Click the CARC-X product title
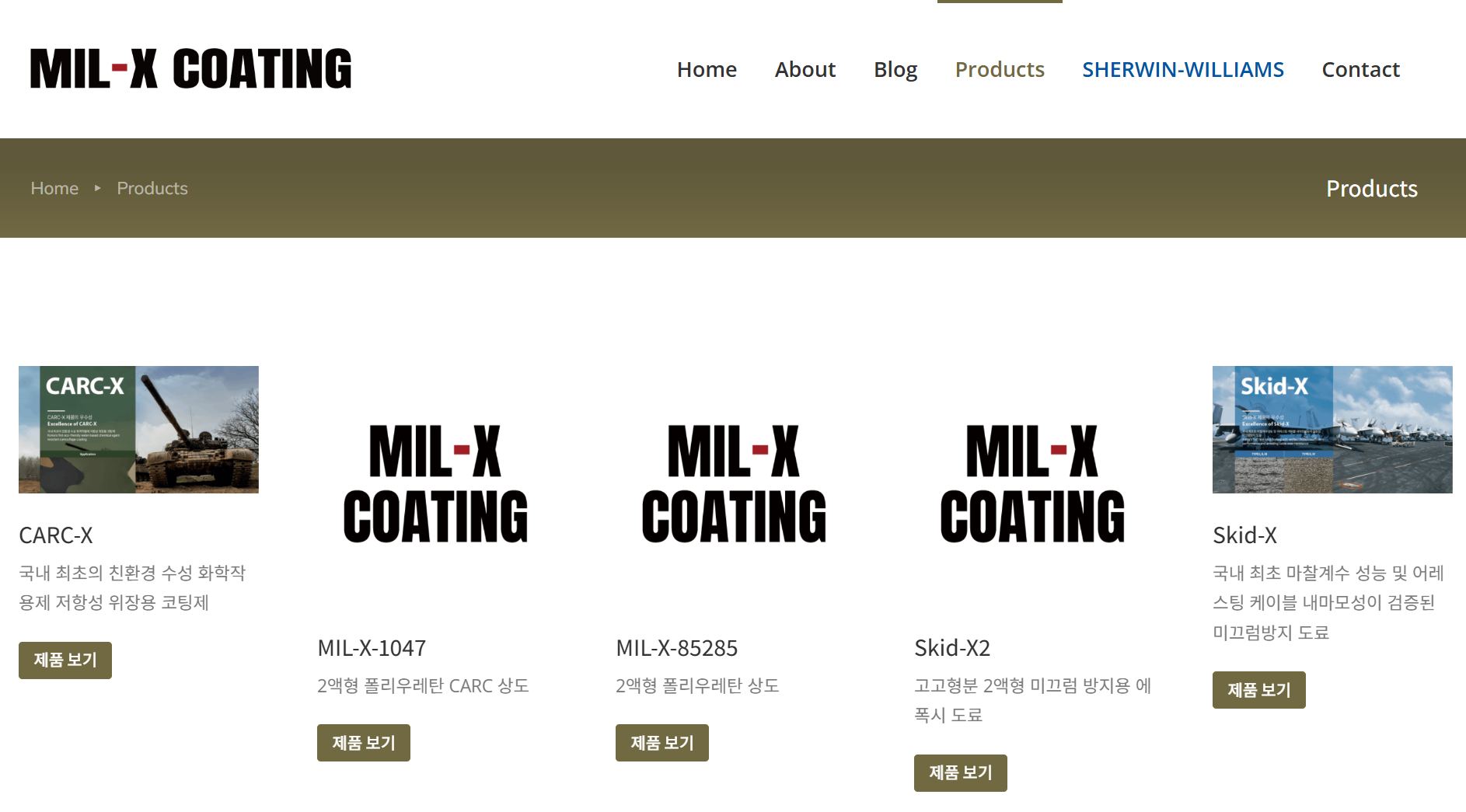The image size is (1466, 812). [x=56, y=535]
